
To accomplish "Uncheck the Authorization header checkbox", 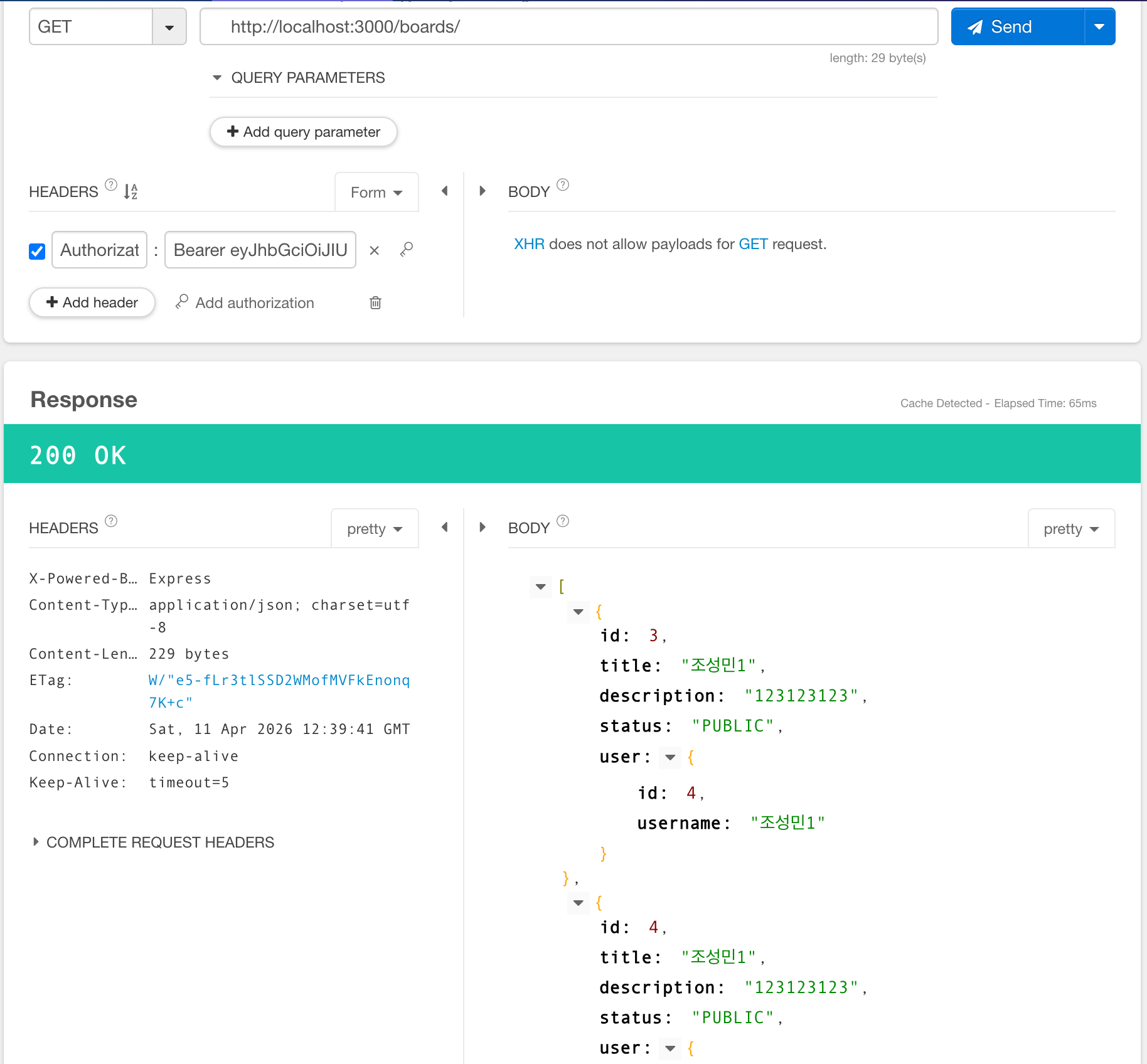I will (x=37, y=251).
